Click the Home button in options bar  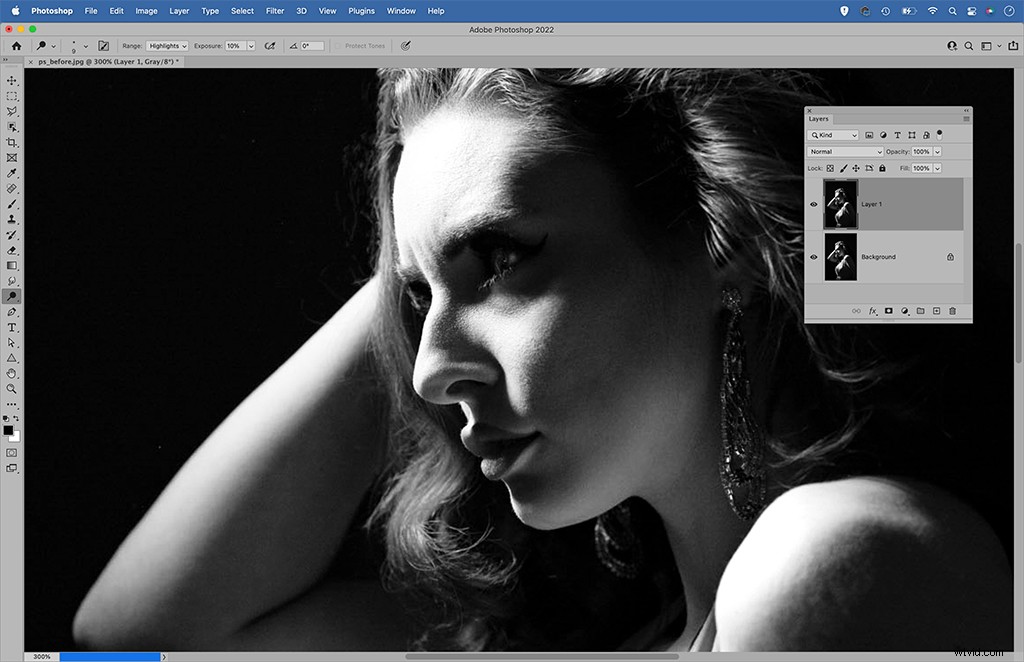point(16,45)
